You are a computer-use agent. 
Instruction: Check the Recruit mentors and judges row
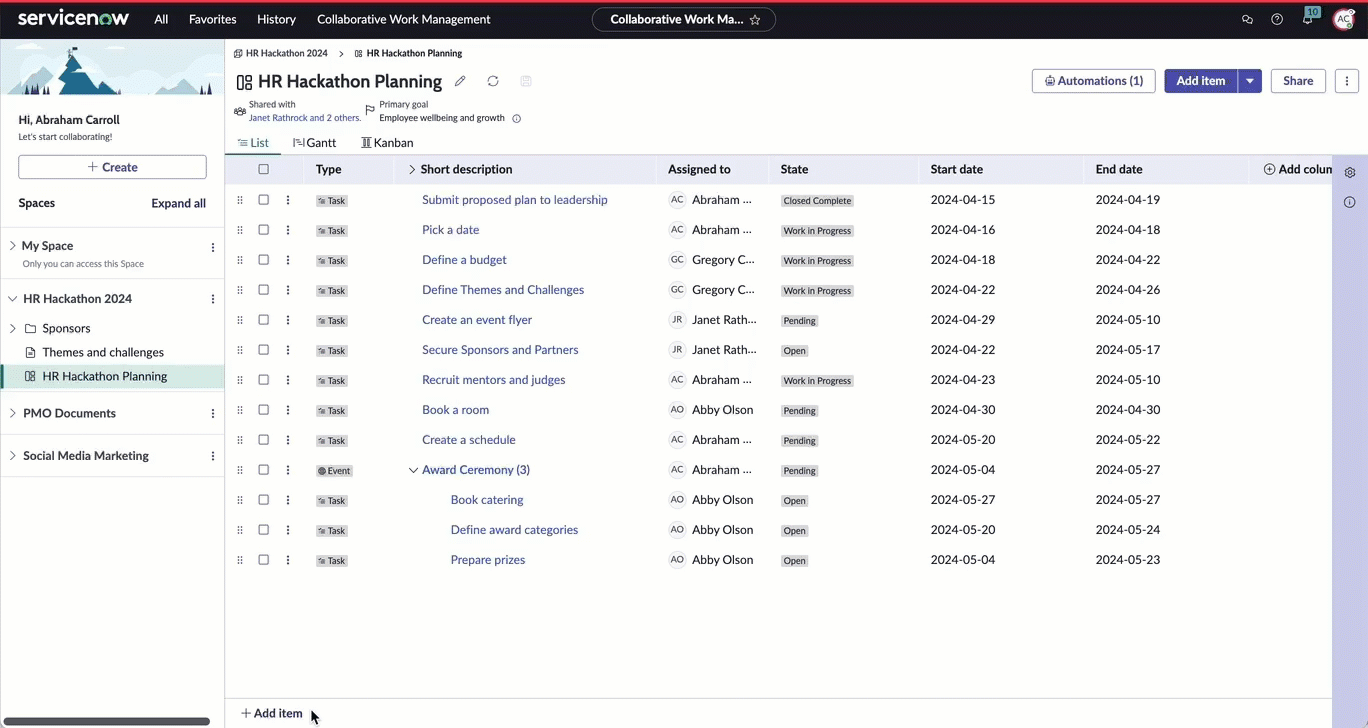pyautogui.click(x=264, y=380)
